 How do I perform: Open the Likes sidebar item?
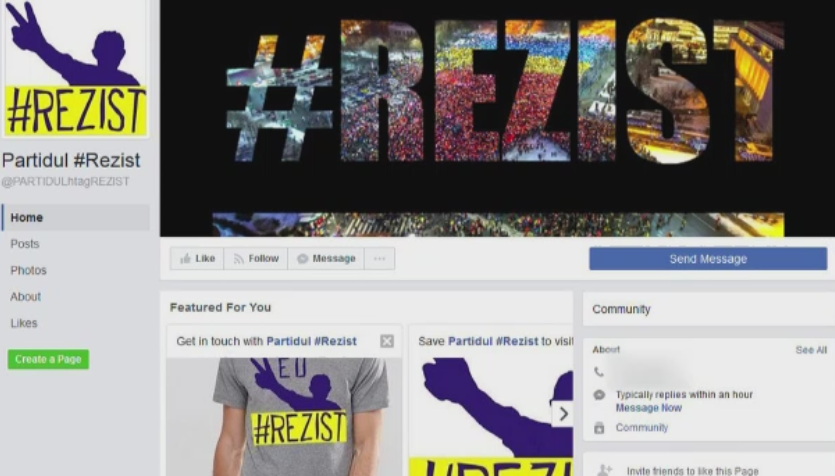(24, 323)
